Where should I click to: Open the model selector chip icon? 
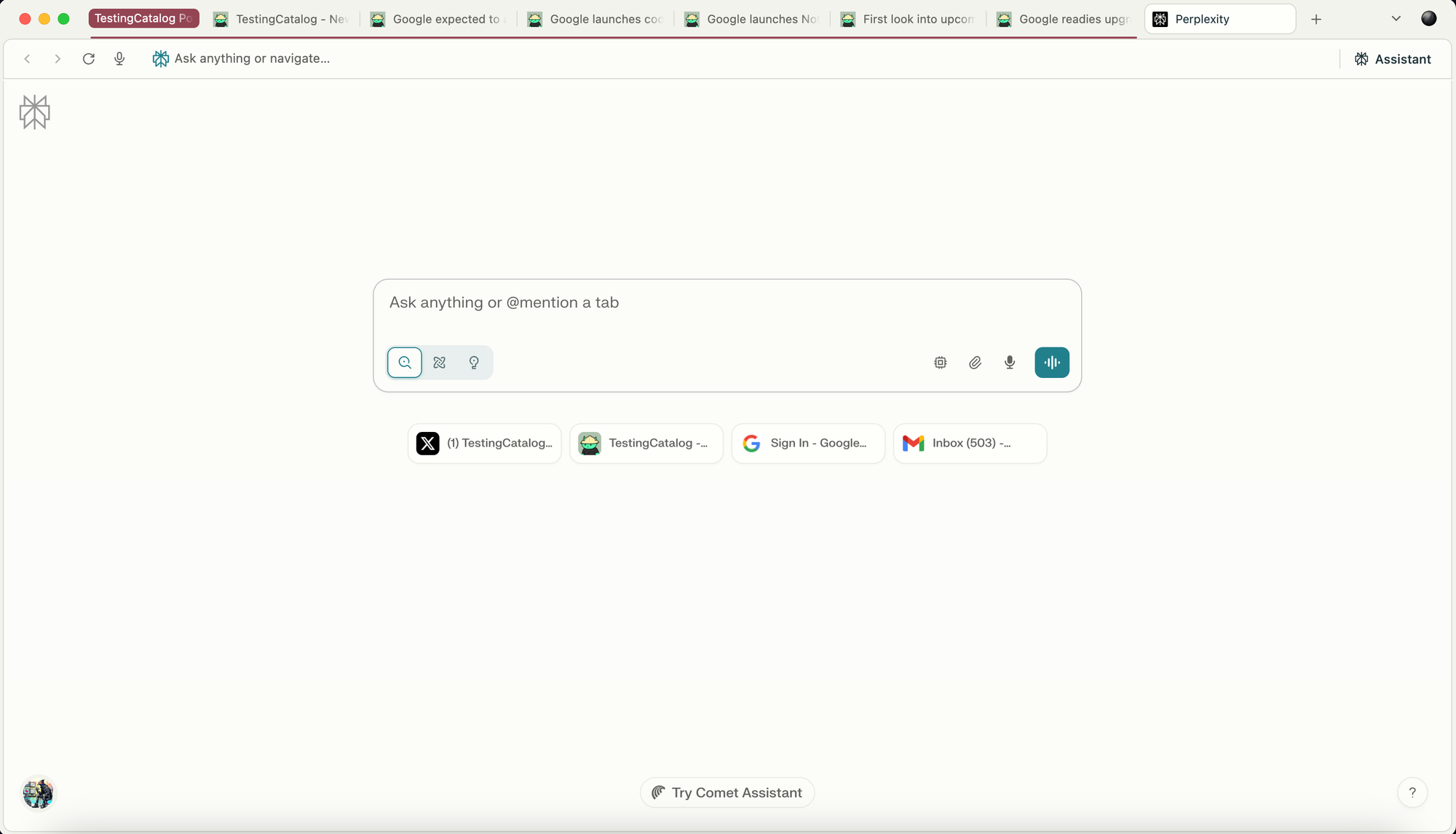(941, 363)
